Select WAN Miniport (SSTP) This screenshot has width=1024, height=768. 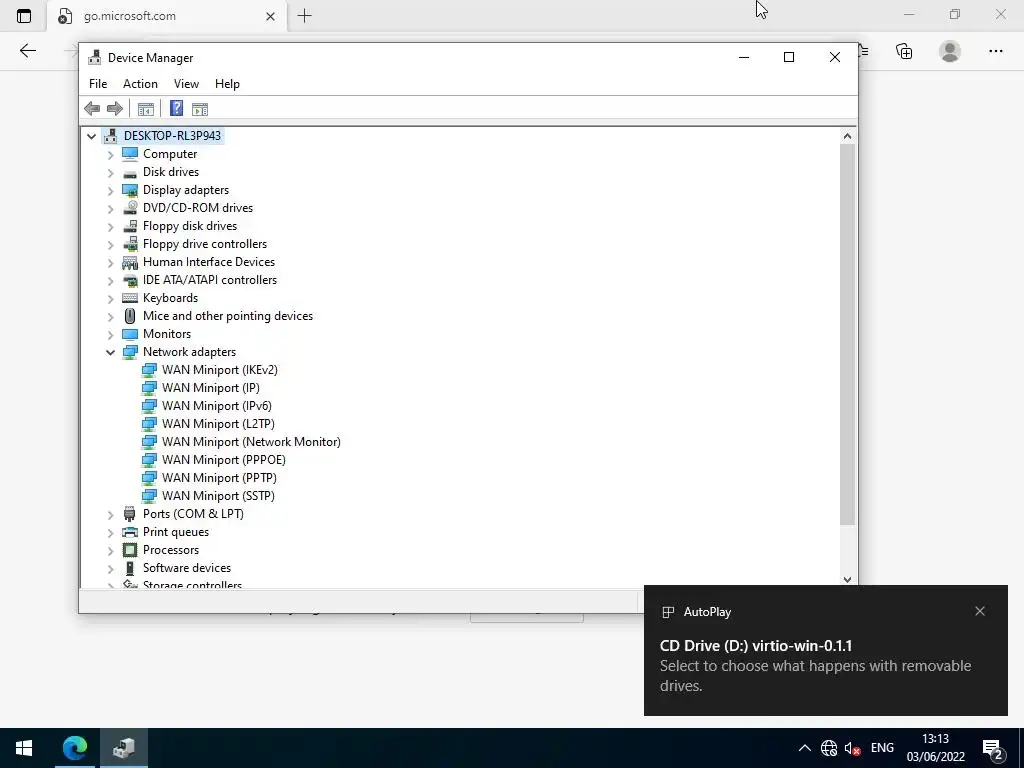coord(218,496)
